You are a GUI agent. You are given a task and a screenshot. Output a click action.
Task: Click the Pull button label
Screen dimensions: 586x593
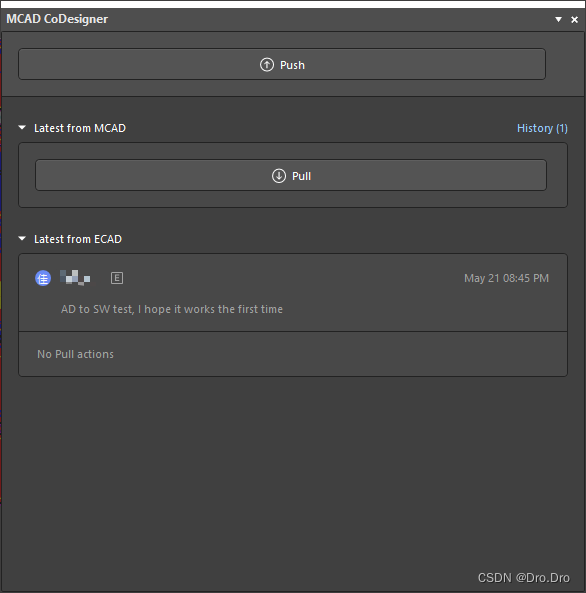[x=301, y=176]
